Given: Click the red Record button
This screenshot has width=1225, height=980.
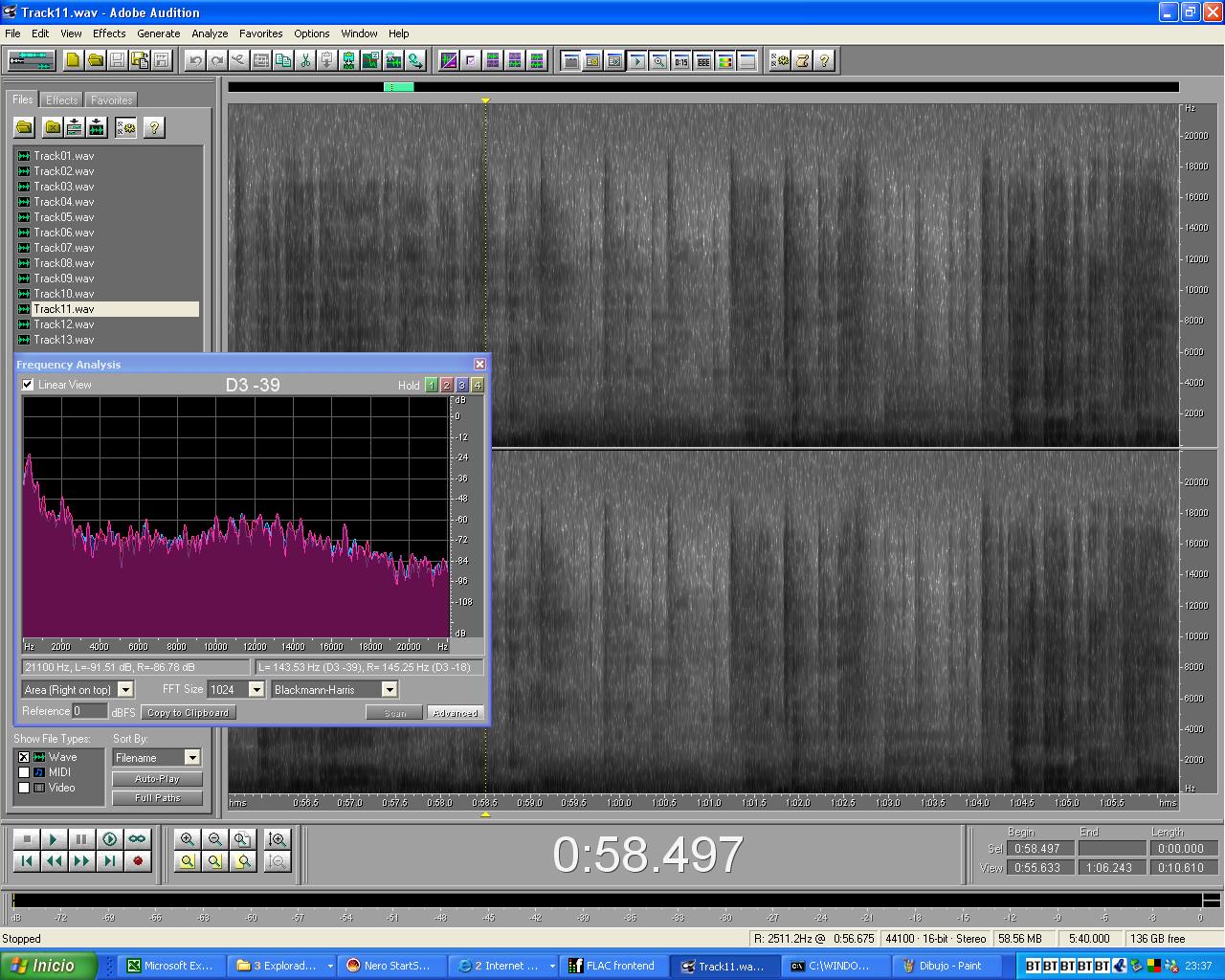Looking at the screenshot, I should pos(138,861).
